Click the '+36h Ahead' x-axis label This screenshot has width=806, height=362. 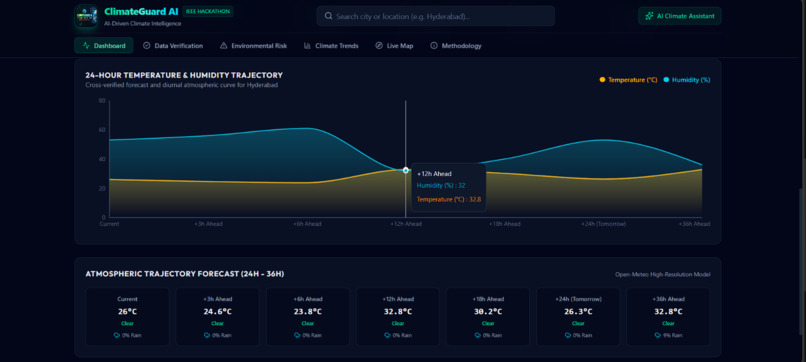(x=694, y=224)
